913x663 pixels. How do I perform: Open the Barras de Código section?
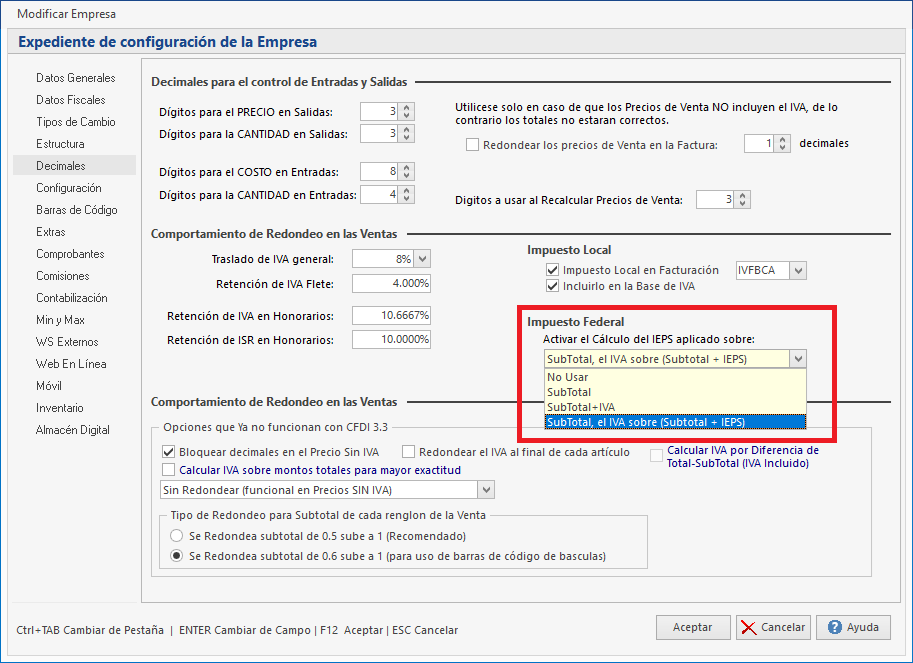tap(77, 210)
